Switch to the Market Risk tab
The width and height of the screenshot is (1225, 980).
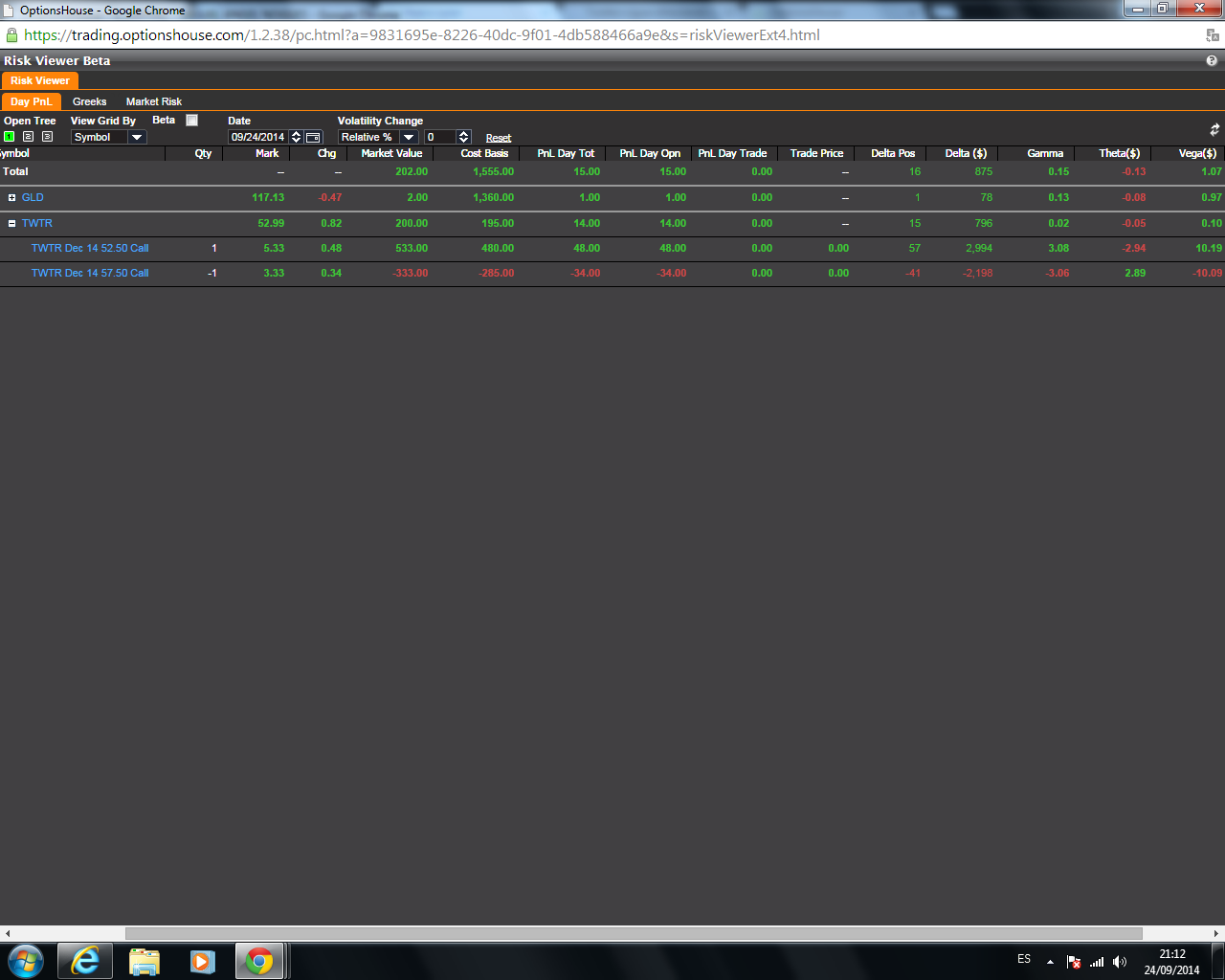coord(154,101)
